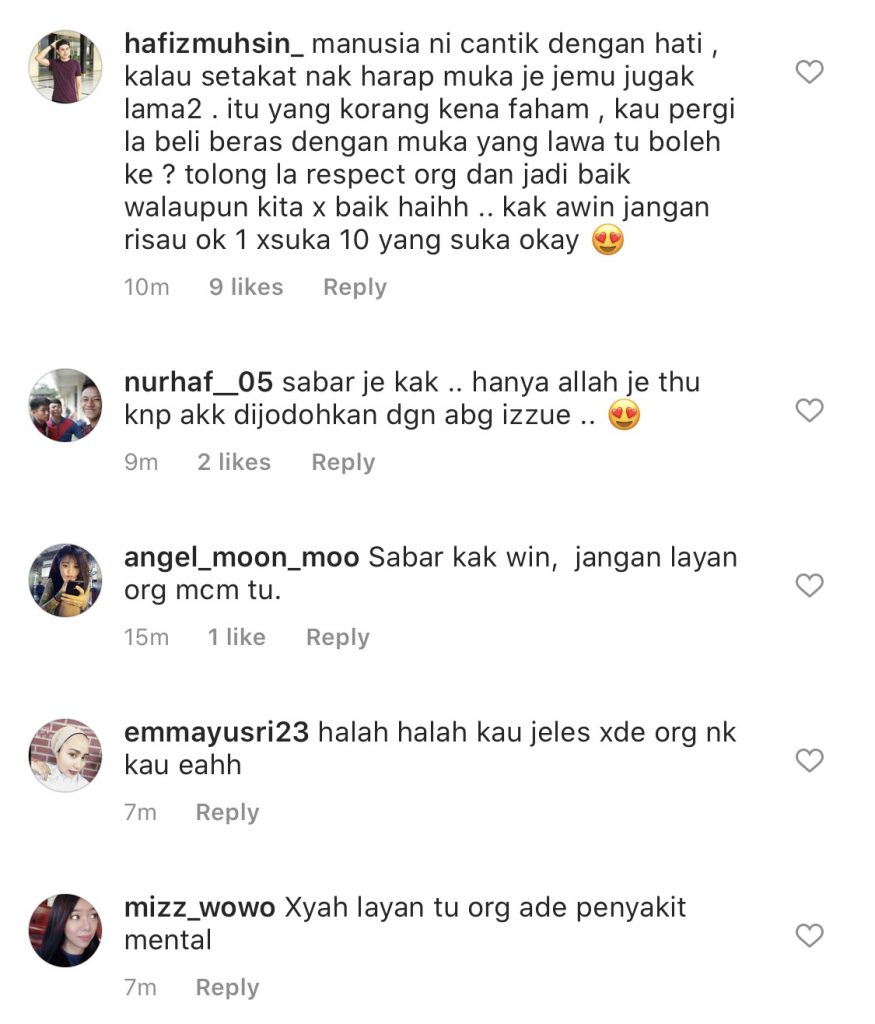Like mizz_wowo's comment with the heart
Viewport: 875px width, 1024px height.
[x=810, y=935]
